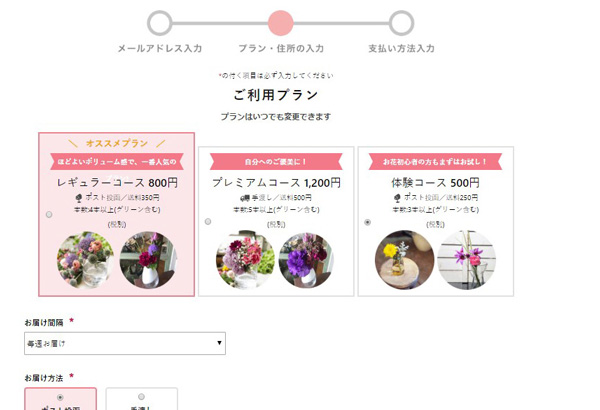
Task: Click the dropdown arrow beside 毎週お届け
Action: [x=219, y=343]
